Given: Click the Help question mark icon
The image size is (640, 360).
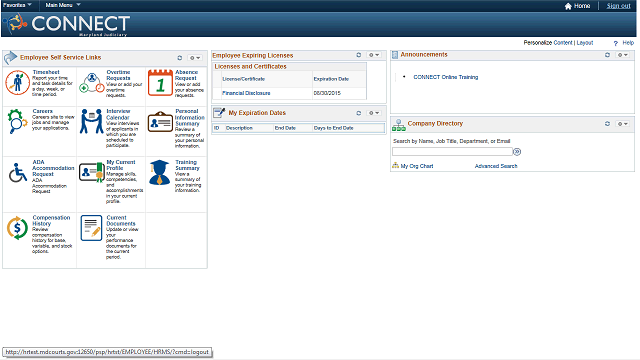Looking at the screenshot, I should pos(616,43).
